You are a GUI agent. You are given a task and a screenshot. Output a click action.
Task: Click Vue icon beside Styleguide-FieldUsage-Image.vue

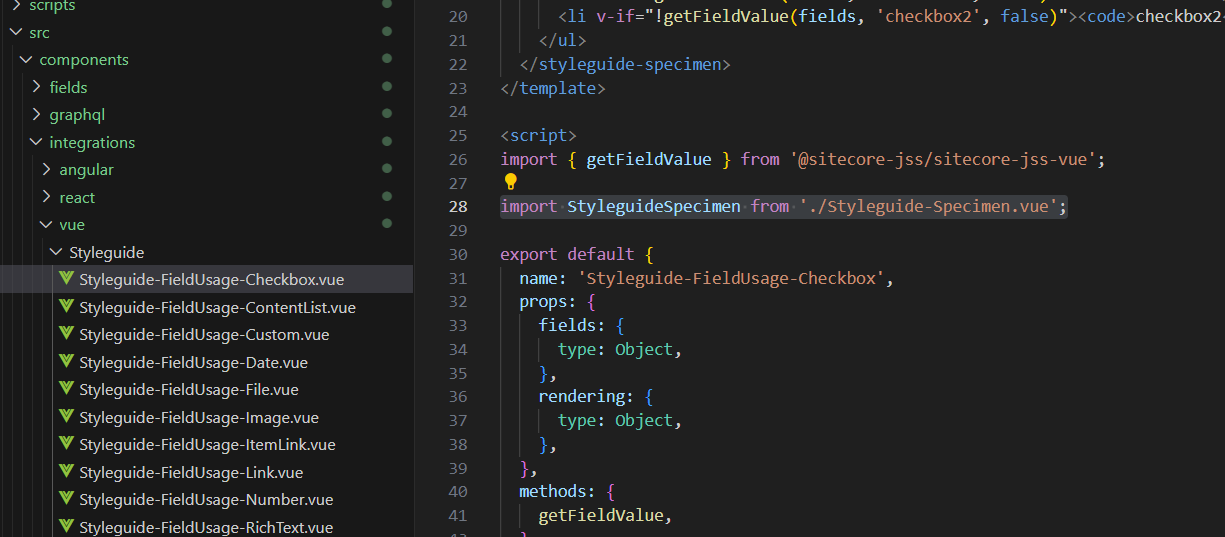pos(66,417)
